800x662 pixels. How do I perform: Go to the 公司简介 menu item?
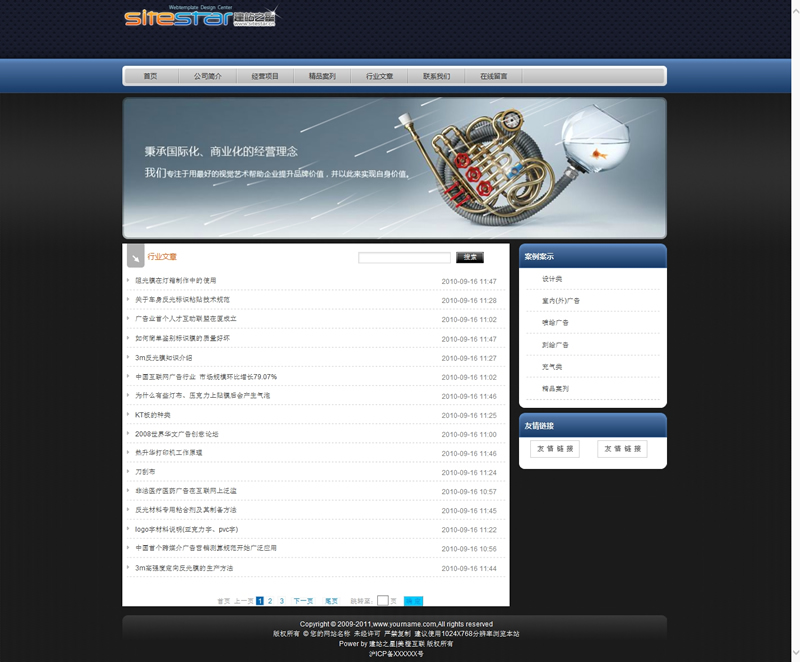pyautogui.click(x=208, y=76)
